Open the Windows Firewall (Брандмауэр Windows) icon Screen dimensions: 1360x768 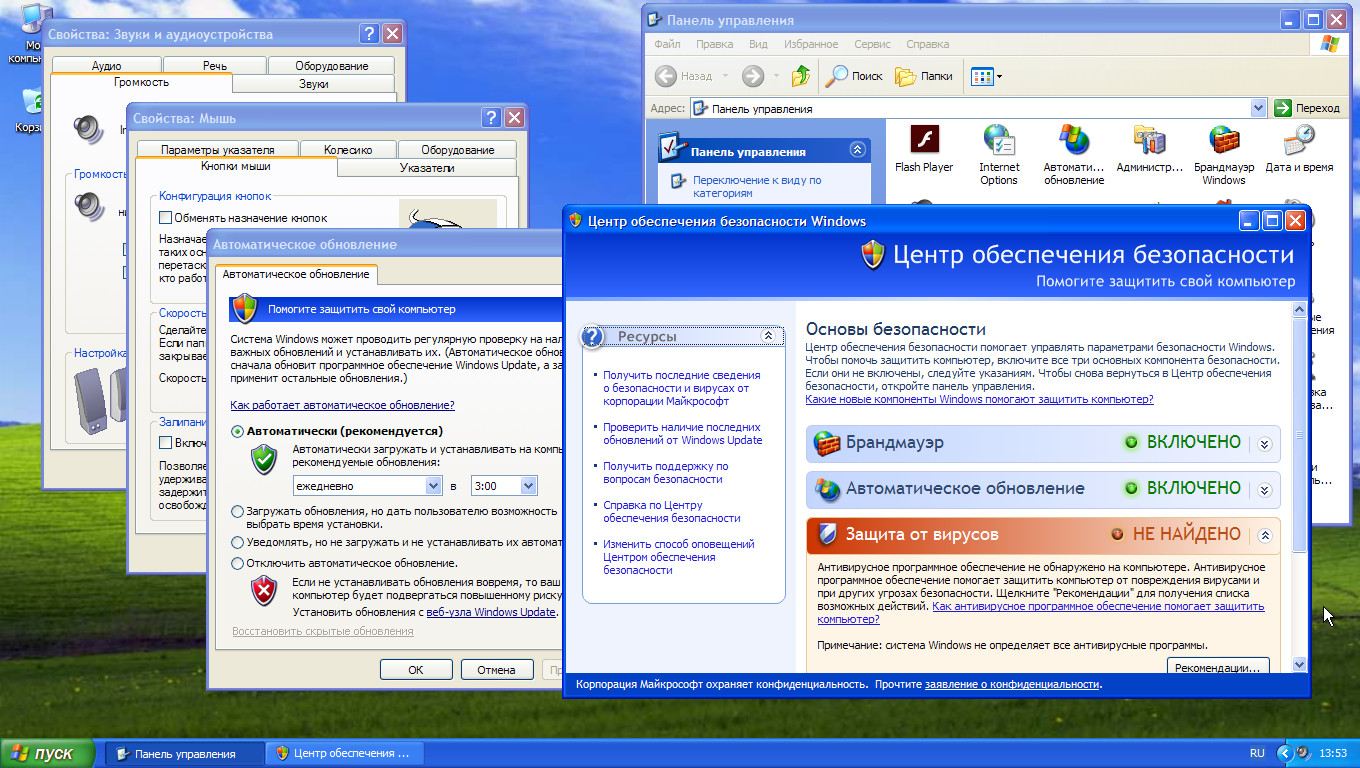click(x=1223, y=140)
